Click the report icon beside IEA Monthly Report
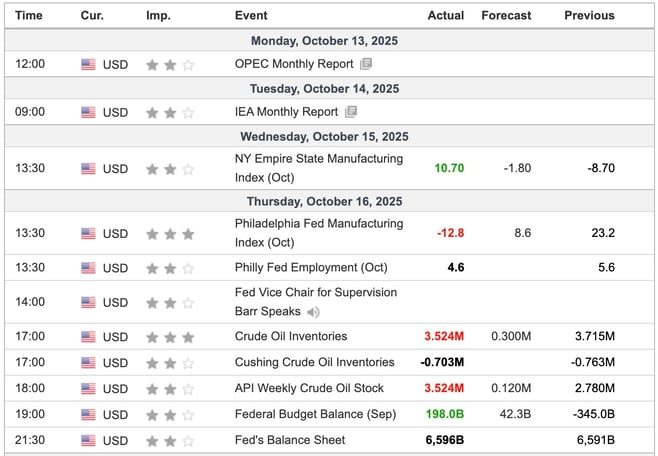This screenshot has width=658, height=456. pos(351,112)
